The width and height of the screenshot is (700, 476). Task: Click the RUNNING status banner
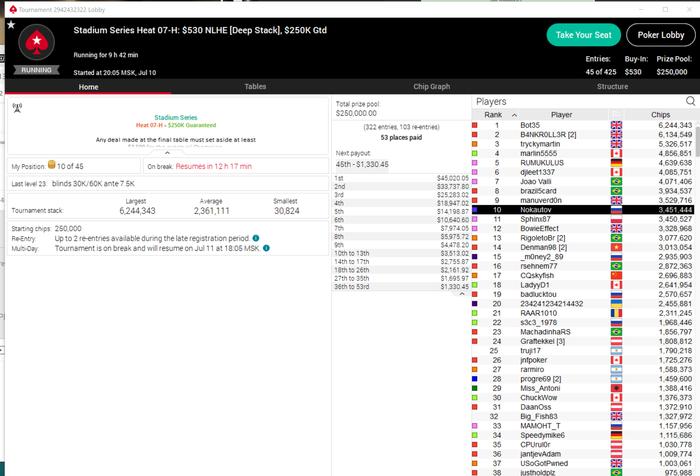pos(37,70)
